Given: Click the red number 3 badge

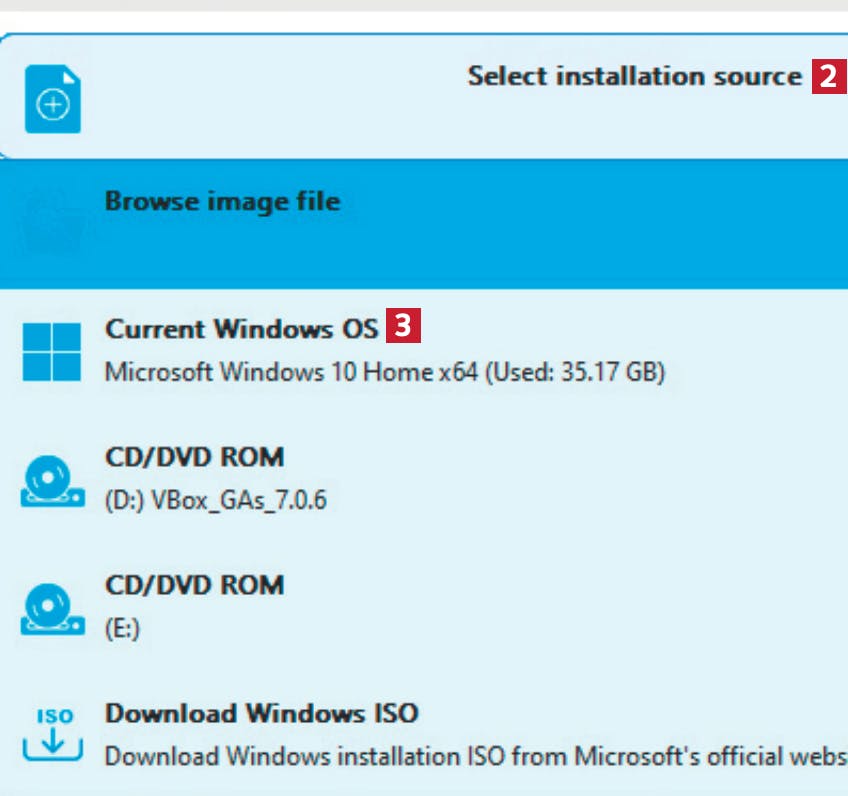Looking at the screenshot, I should click(403, 325).
